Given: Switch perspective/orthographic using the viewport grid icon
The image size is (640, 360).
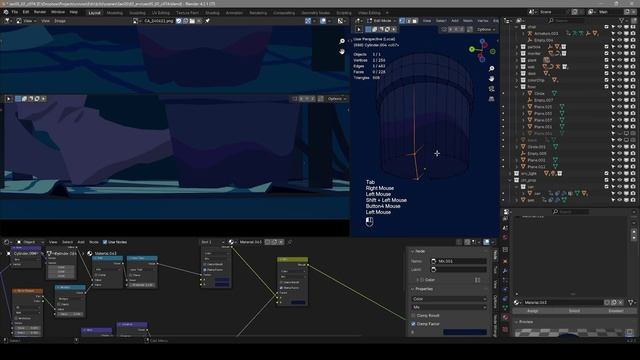Looking at the screenshot, I should [491, 99].
